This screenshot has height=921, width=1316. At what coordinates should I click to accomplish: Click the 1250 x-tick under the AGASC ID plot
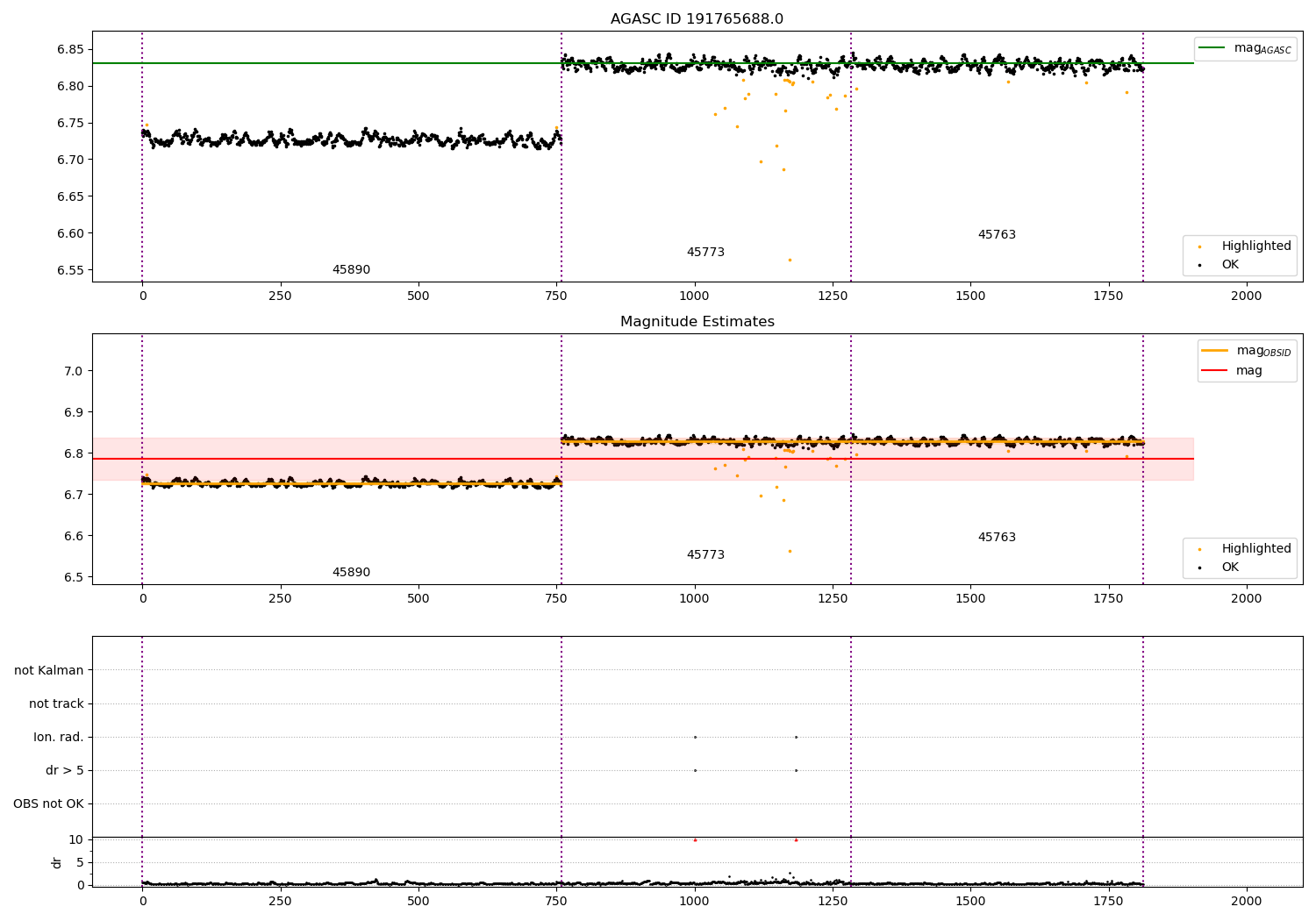(x=833, y=296)
